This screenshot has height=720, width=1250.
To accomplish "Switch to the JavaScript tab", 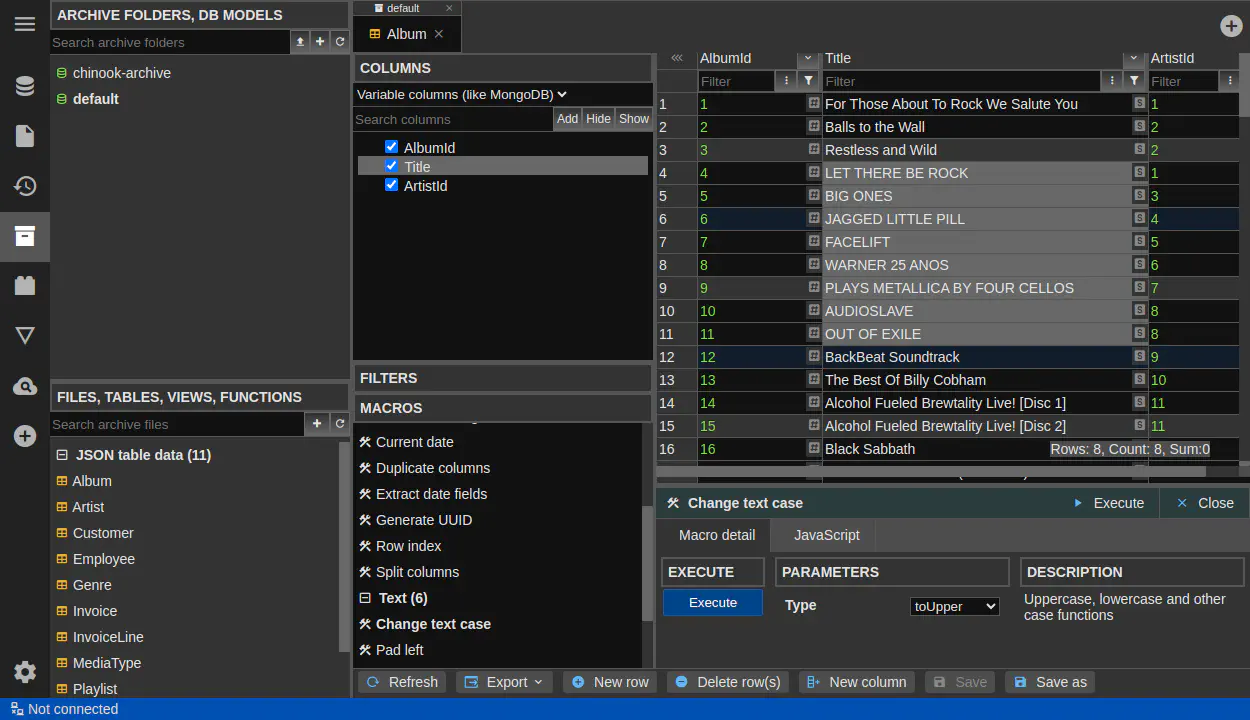I will click(x=827, y=535).
